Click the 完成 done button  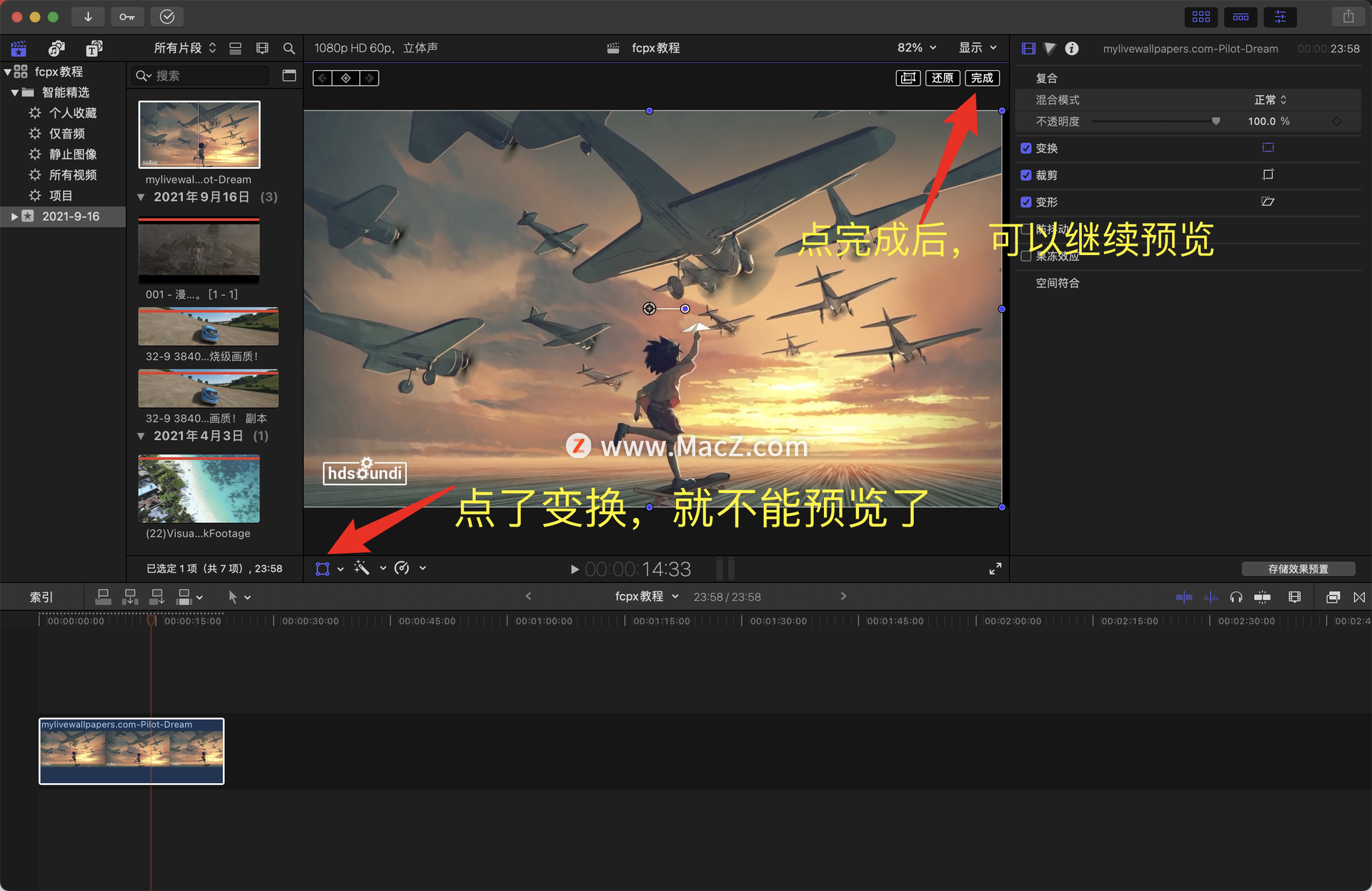pyautogui.click(x=982, y=78)
